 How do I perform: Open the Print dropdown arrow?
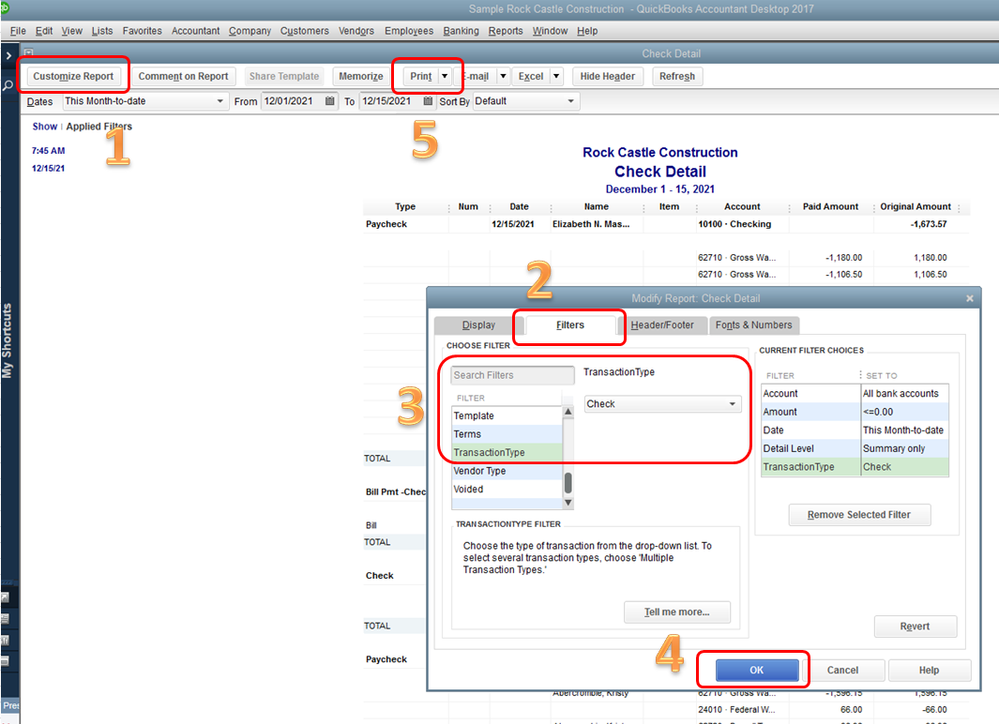click(x=445, y=76)
